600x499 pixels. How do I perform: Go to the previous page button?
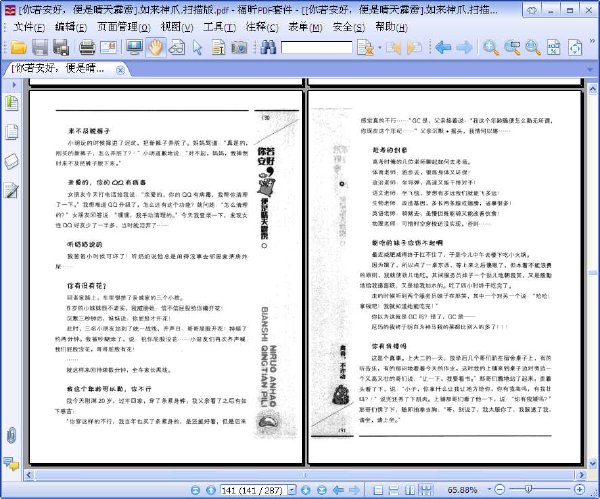tap(210, 490)
